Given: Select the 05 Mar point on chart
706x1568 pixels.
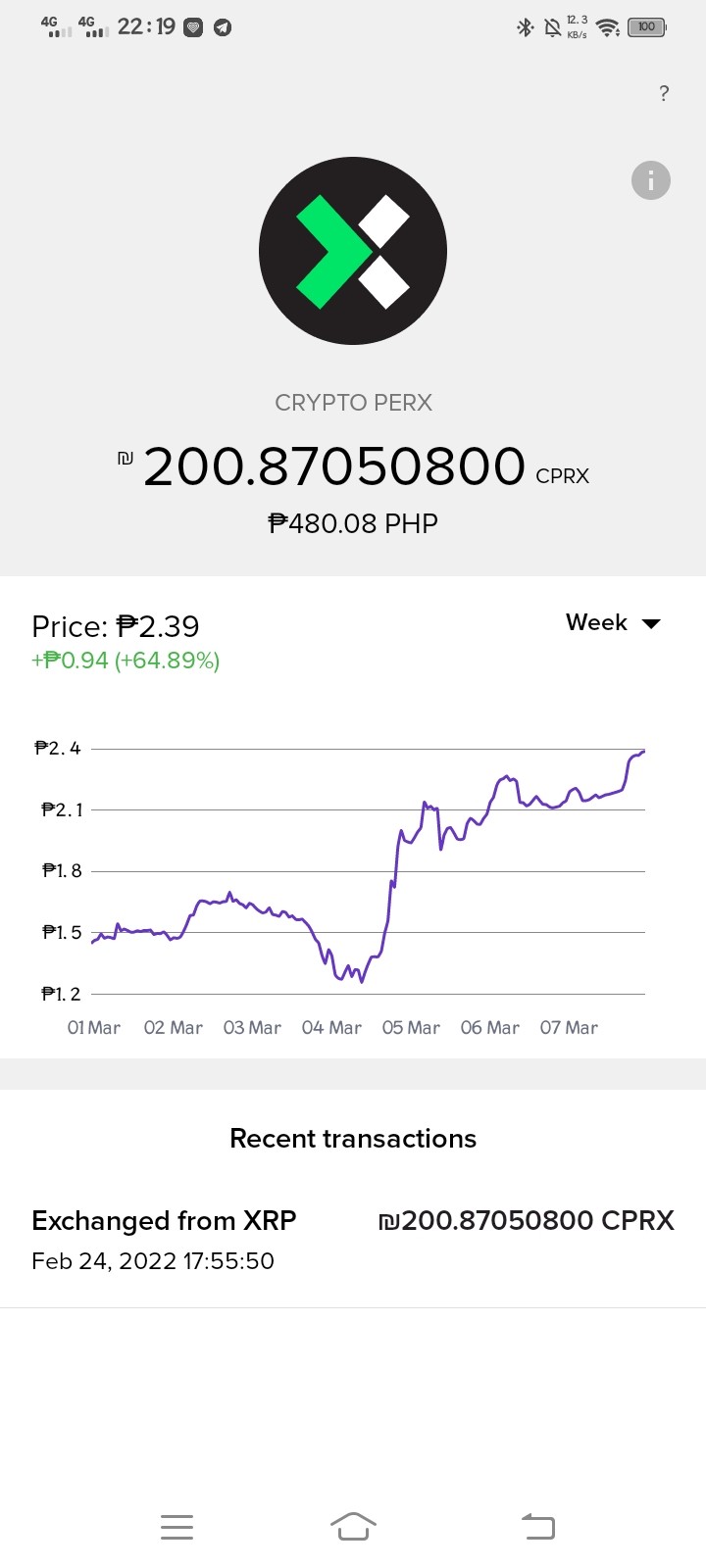Looking at the screenshot, I should (411, 1027).
